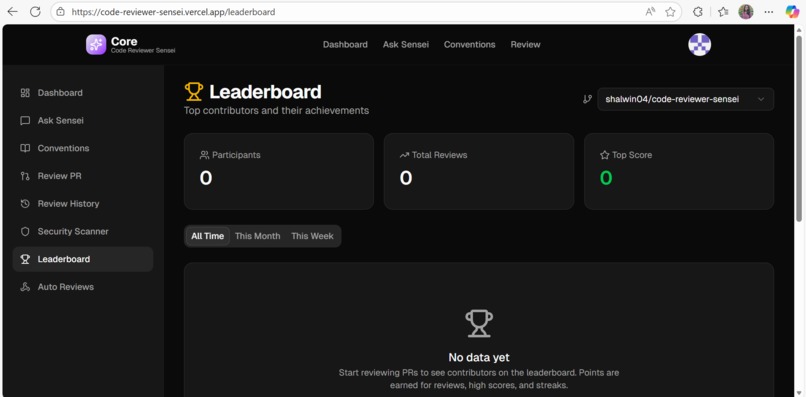Click the git branch icon beside repo selector
The image size is (806, 397).
coord(587,99)
